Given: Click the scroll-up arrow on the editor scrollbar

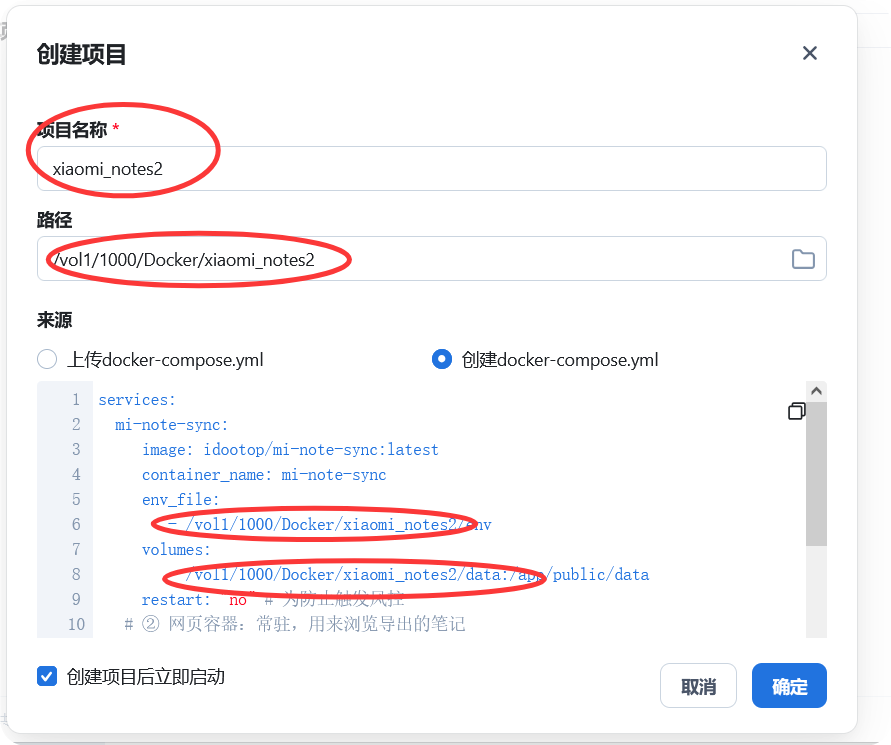Looking at the screenshot, I should coord(815,390).
